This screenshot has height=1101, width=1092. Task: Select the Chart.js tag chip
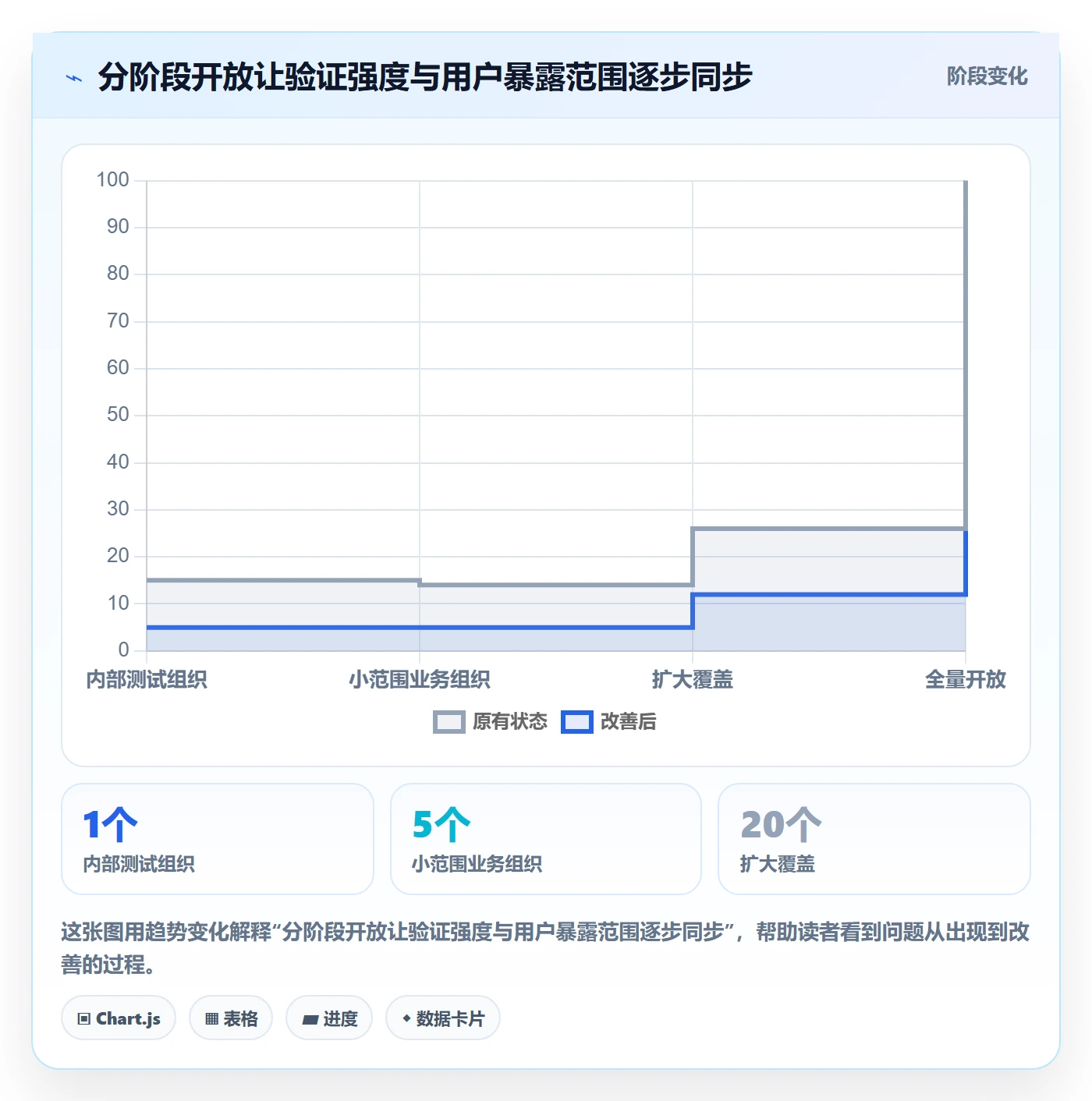(x=119, y=1018)
